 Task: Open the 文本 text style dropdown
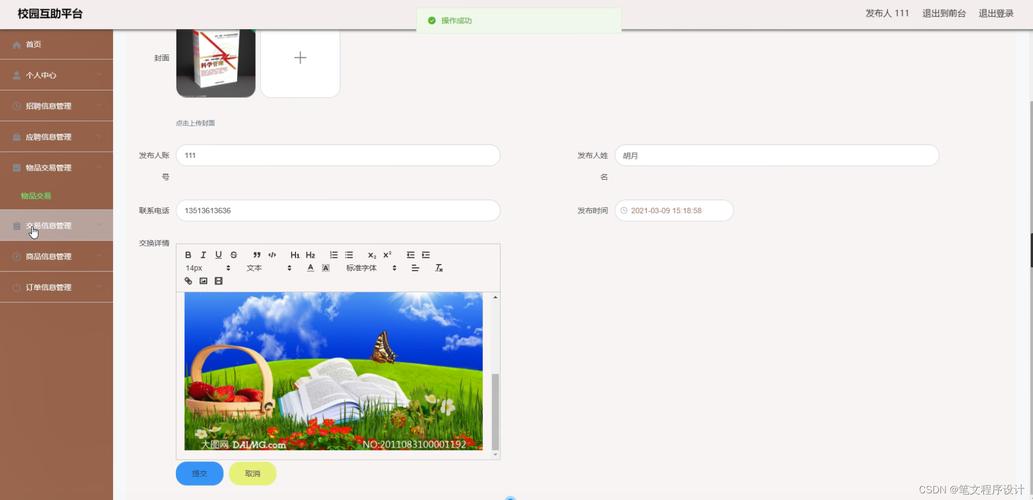269,268
